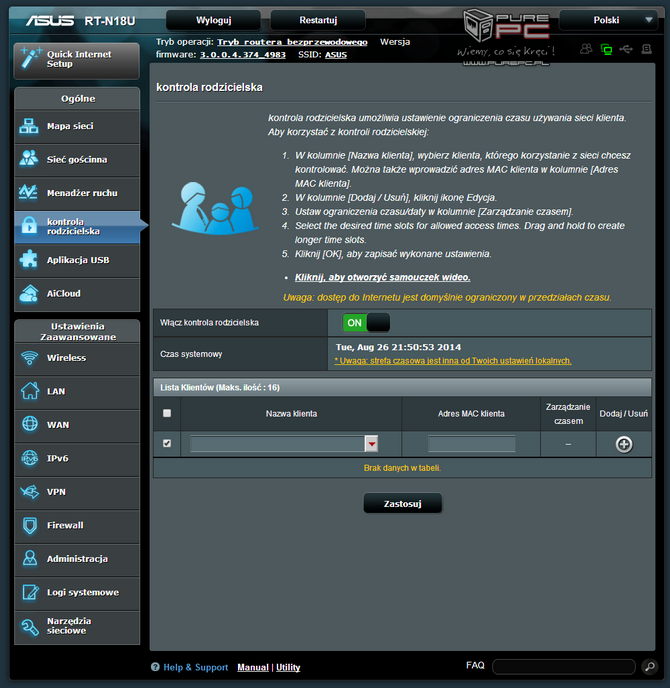Image resolution: width=670 pixels, height=688 pixels.
Task: Click the AiCloud house icon
Action: pyautogui.click(x=29, y=294)
